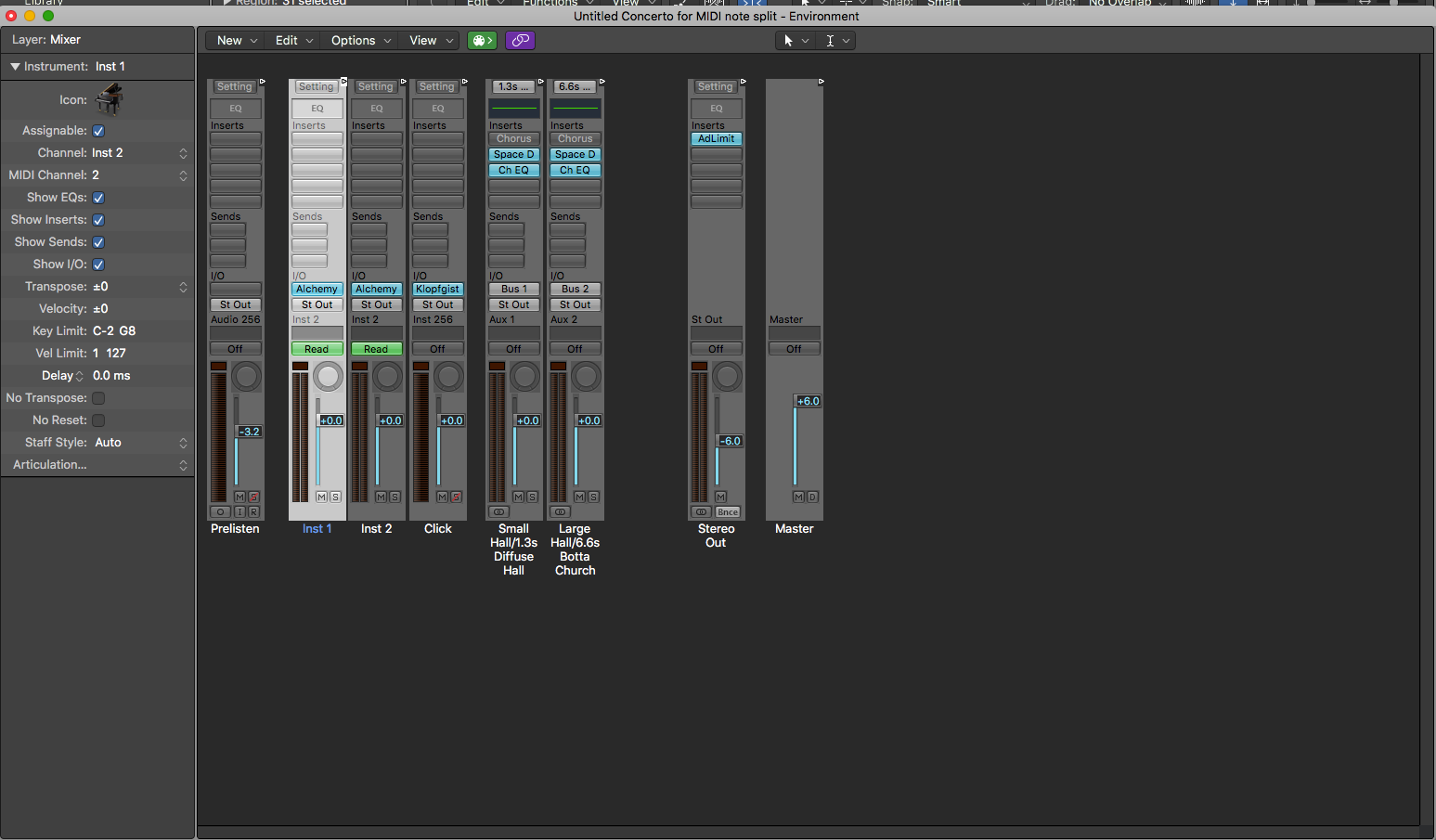This screenshot has width=1436, height=840.
Task: Open the AdLimit insert on Stereo Out
Action: (x=716, y=138)
